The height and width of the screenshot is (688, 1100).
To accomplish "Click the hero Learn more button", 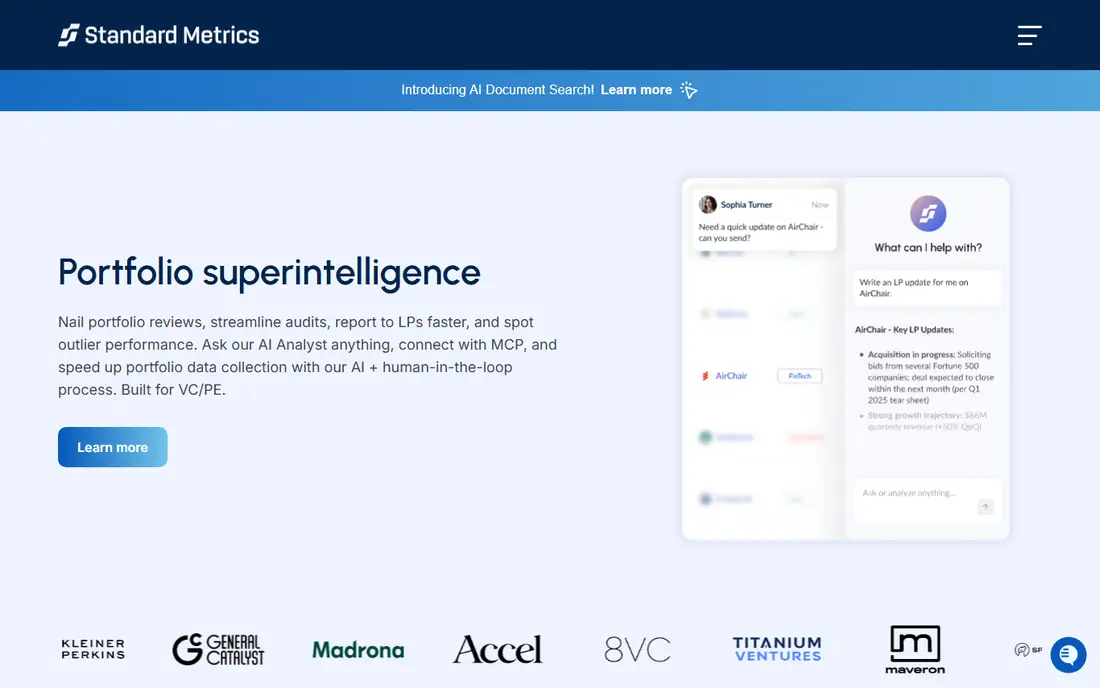I will pyautogui.click(x=112, y=447).
